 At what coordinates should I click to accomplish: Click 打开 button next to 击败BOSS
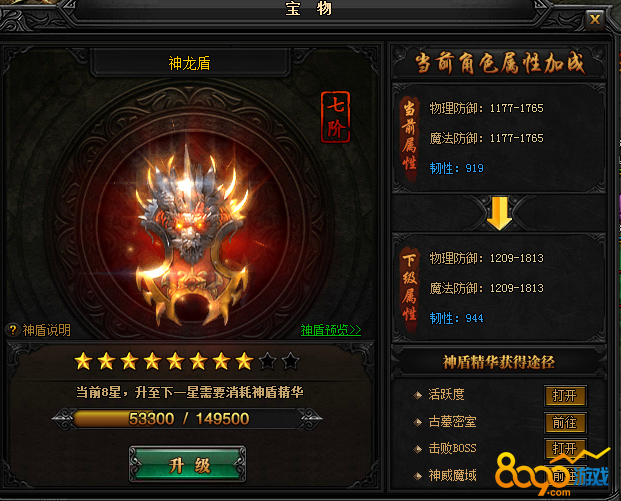[x=565, y=448]
